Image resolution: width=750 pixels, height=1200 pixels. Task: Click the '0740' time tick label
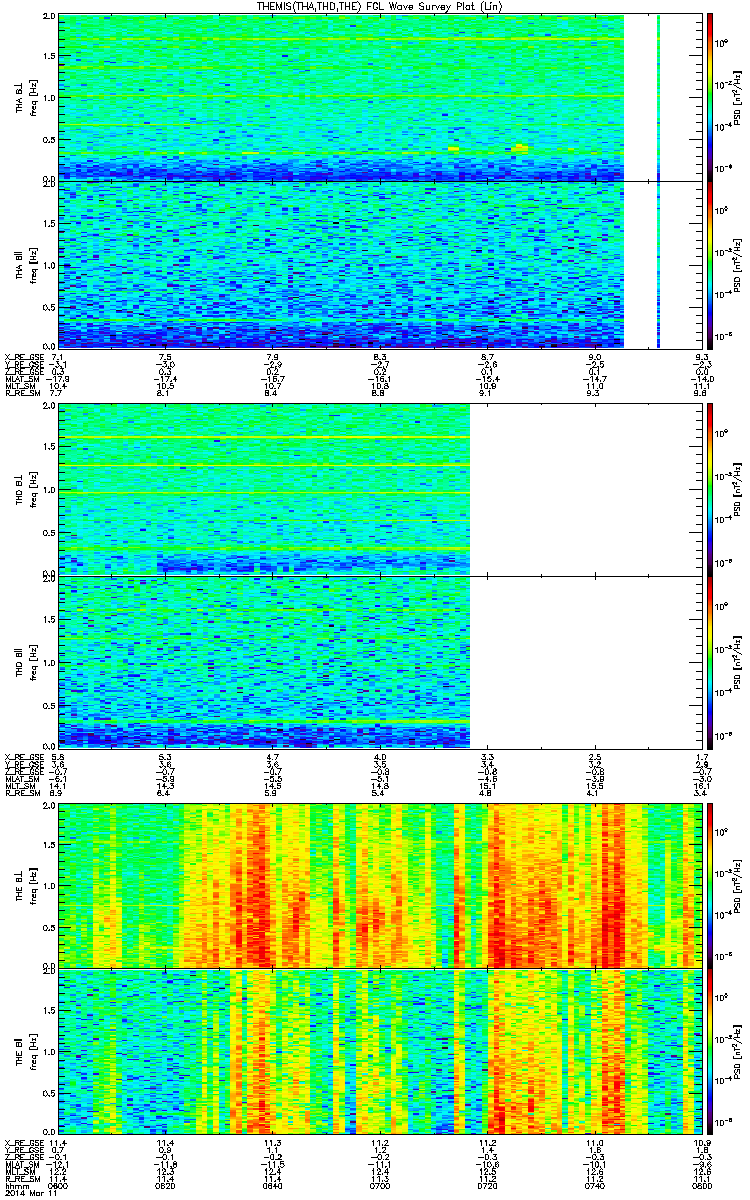(595, 1185)
